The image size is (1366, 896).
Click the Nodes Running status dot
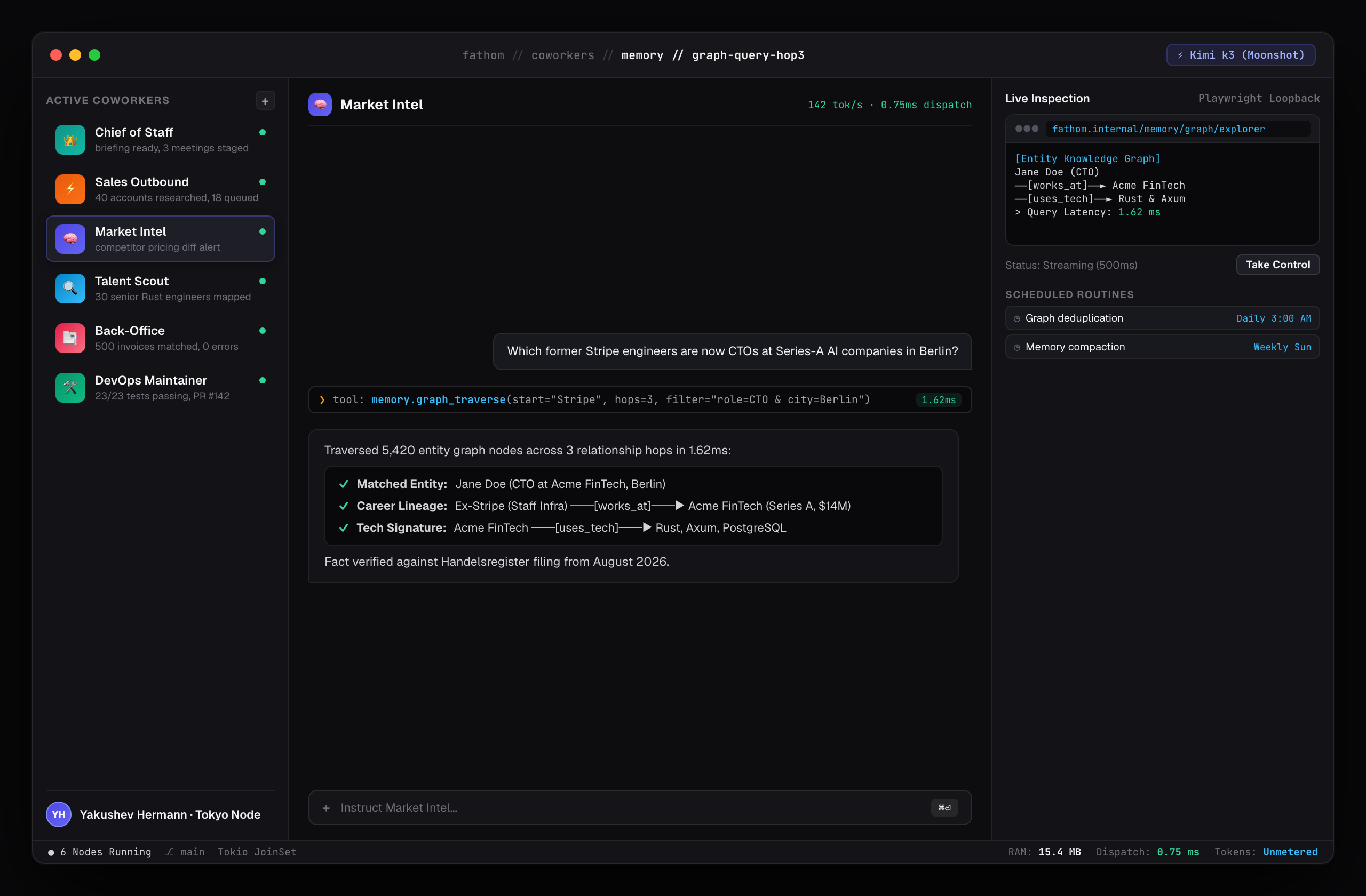(51, 852)
